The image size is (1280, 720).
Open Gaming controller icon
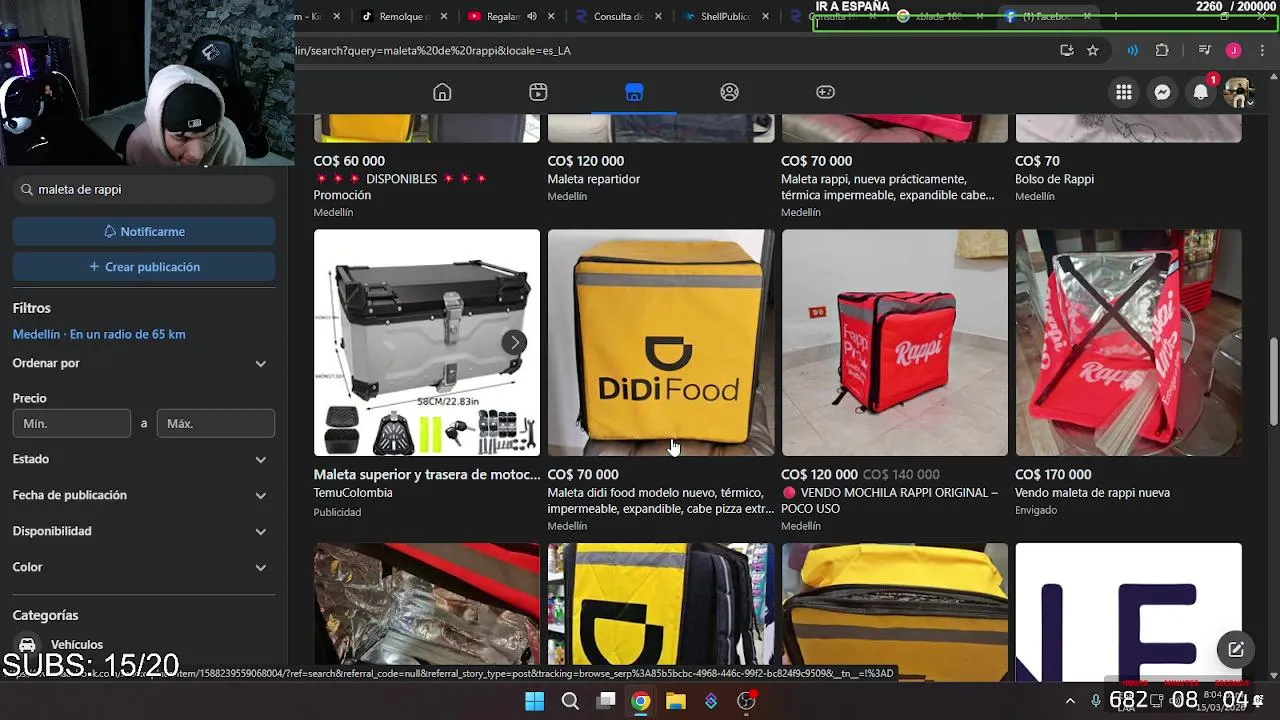[825, 92]
